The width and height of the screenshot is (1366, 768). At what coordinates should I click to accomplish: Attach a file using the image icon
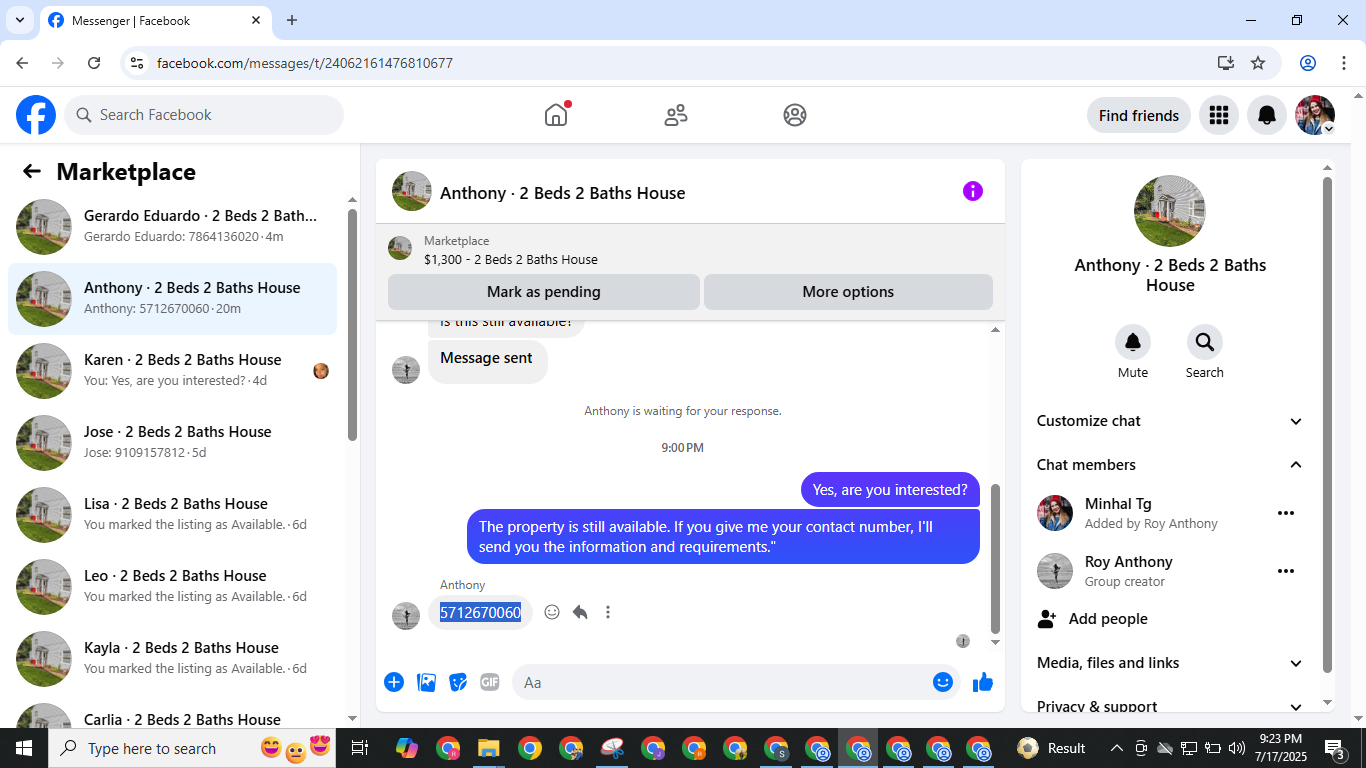click(x=426, y=682)
